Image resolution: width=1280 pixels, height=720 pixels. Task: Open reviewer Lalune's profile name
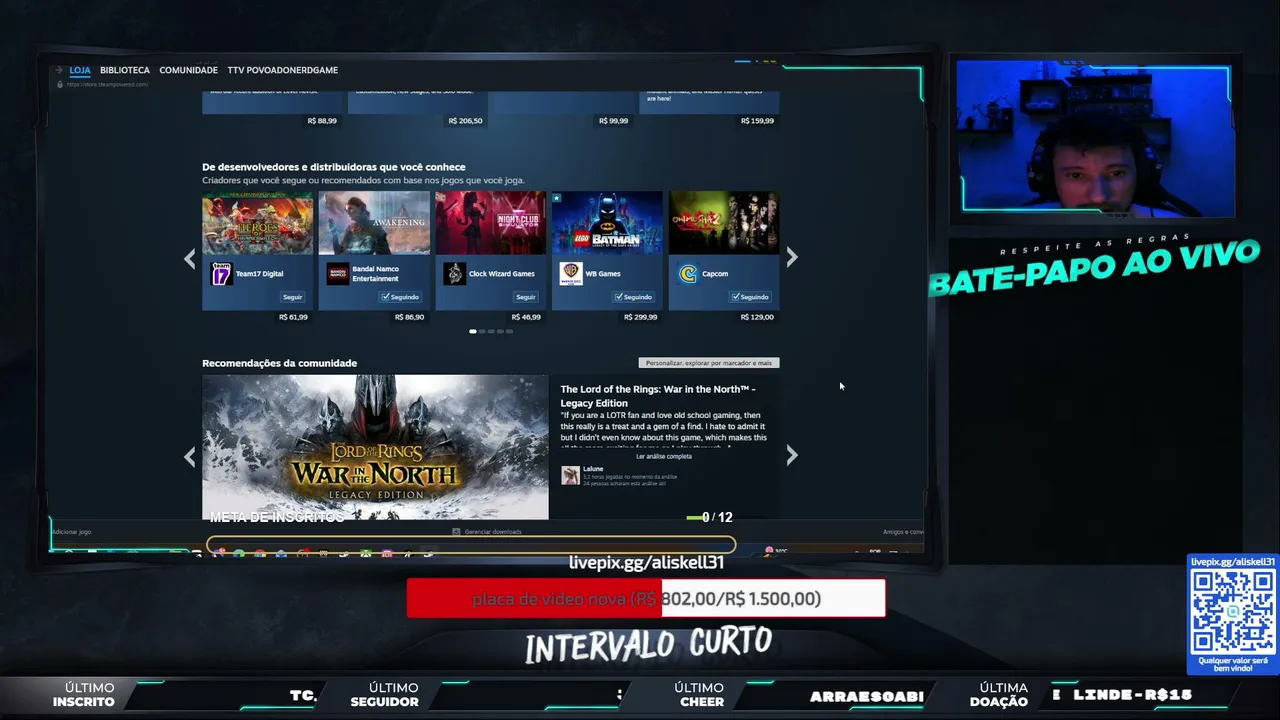click(593, 469)
